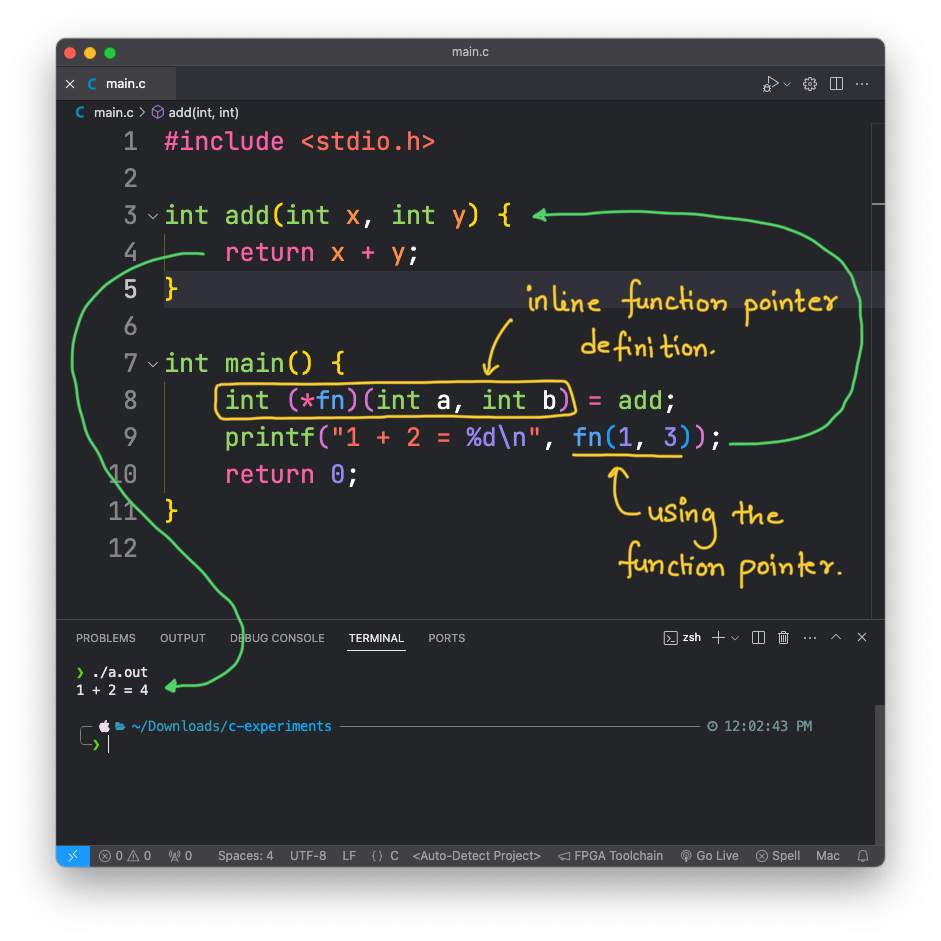Change indentation via Spaces: 4

point(245,856)
